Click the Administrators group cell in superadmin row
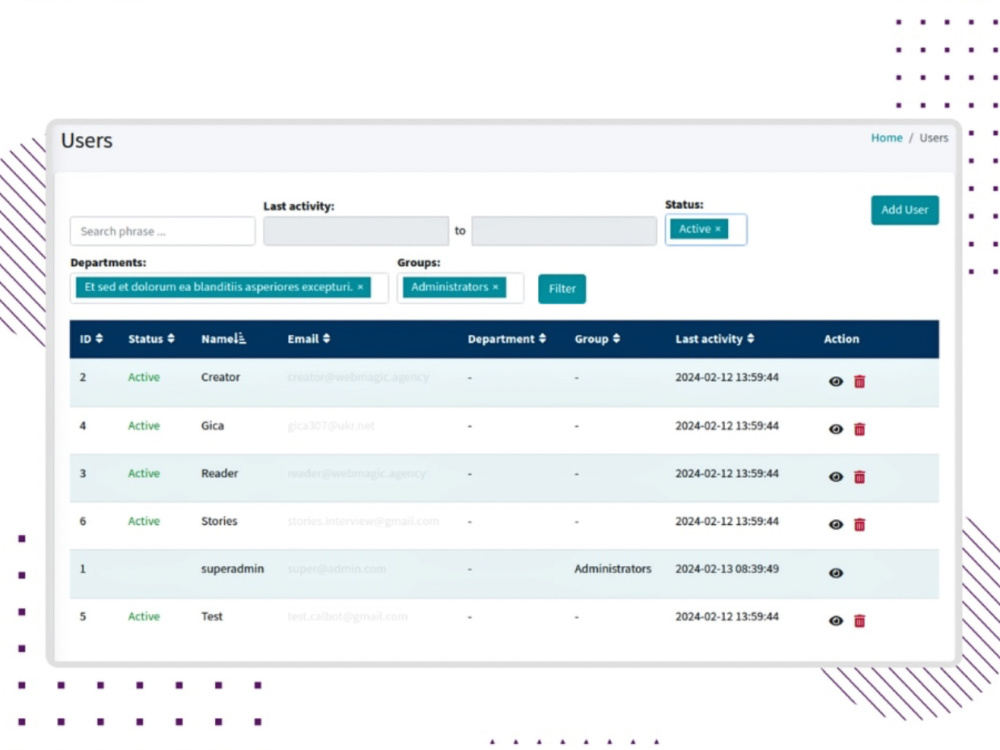The width and height of the screenshot is (1000, 750). (613, 569)
